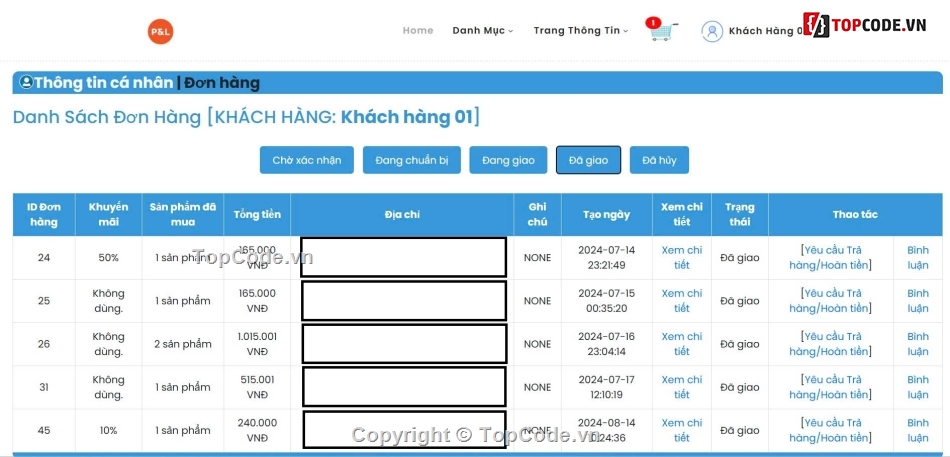Viewport: 950px width, 457px height.
Task: Open Xem chi tiết for order 31
Action: click(x=682, y=387)
